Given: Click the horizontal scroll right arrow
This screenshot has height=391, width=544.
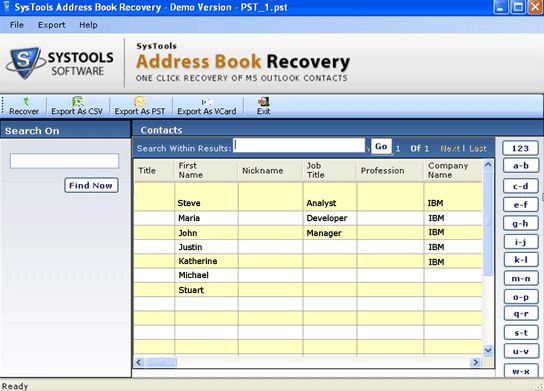Looking at the screenshot, I should [x=475, y=363].
